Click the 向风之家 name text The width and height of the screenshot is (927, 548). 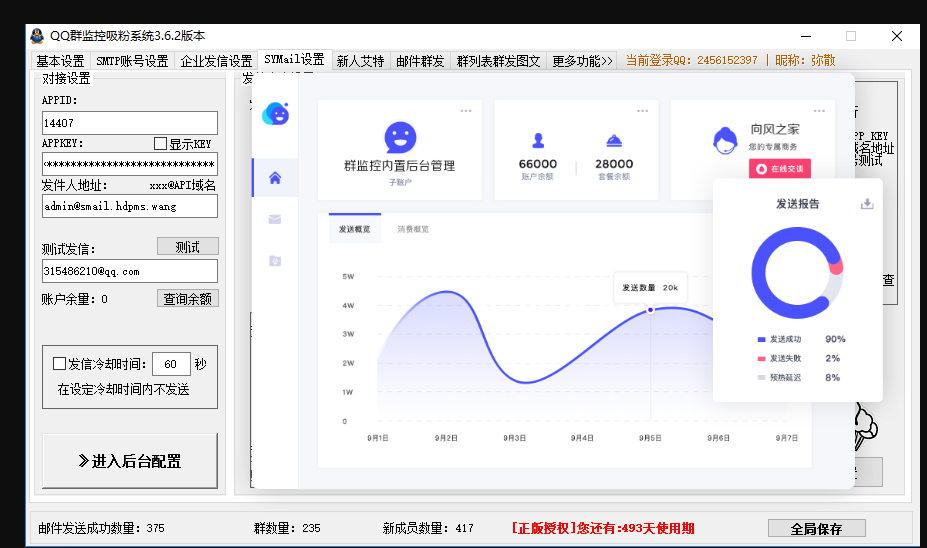(x=774, y=129)
